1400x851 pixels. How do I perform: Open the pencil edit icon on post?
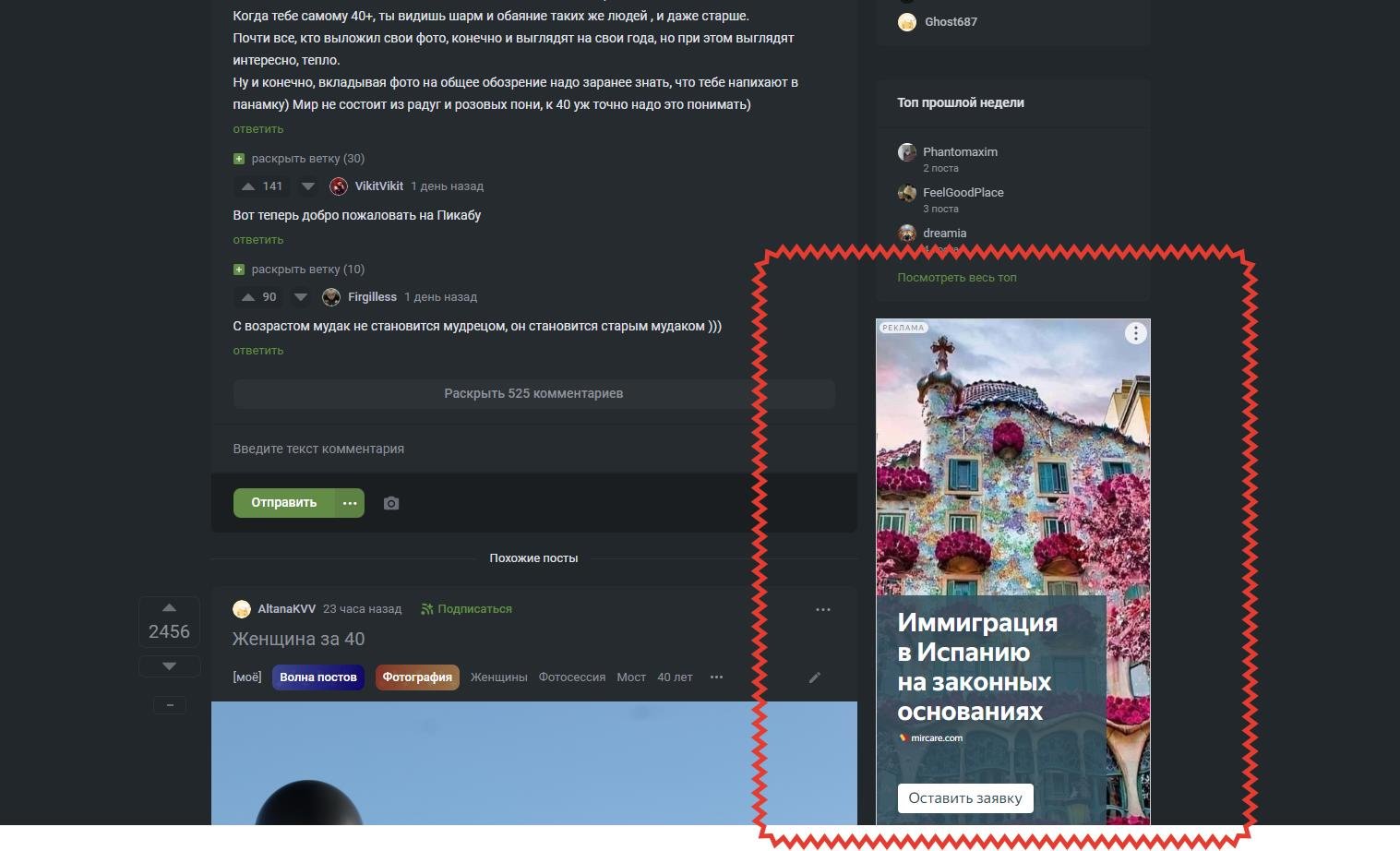click(815, 677)
